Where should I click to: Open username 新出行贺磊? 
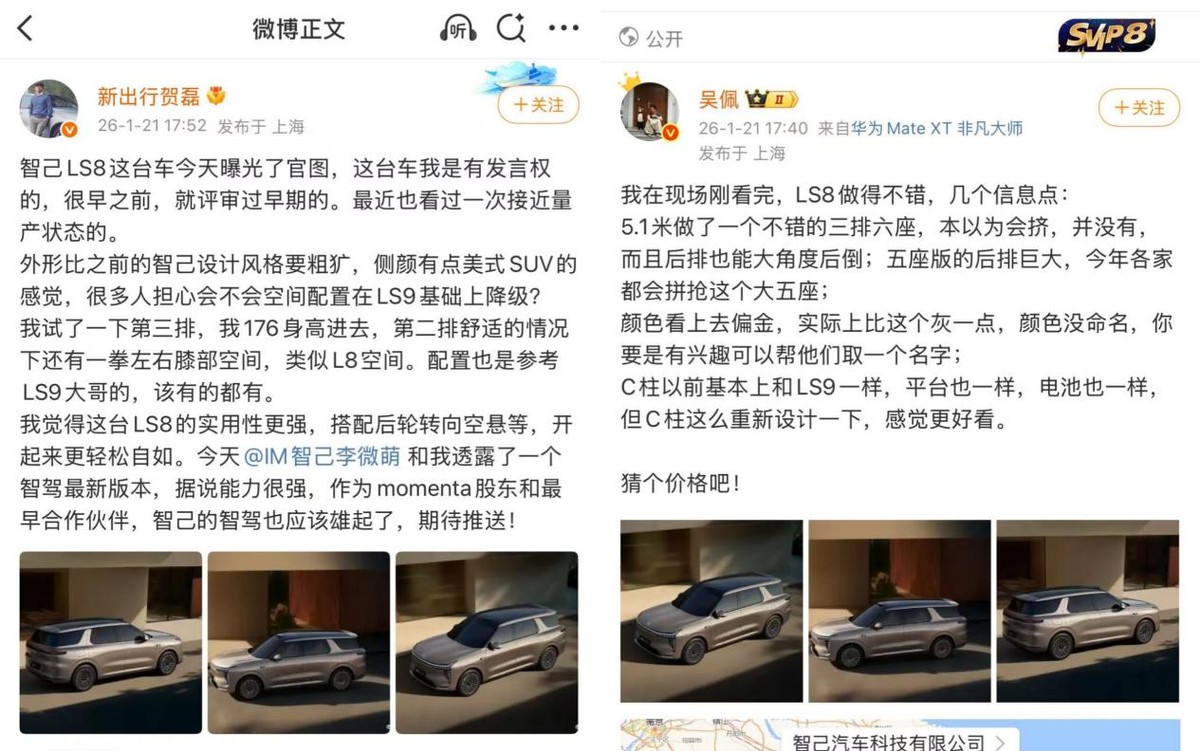[148, 96]
